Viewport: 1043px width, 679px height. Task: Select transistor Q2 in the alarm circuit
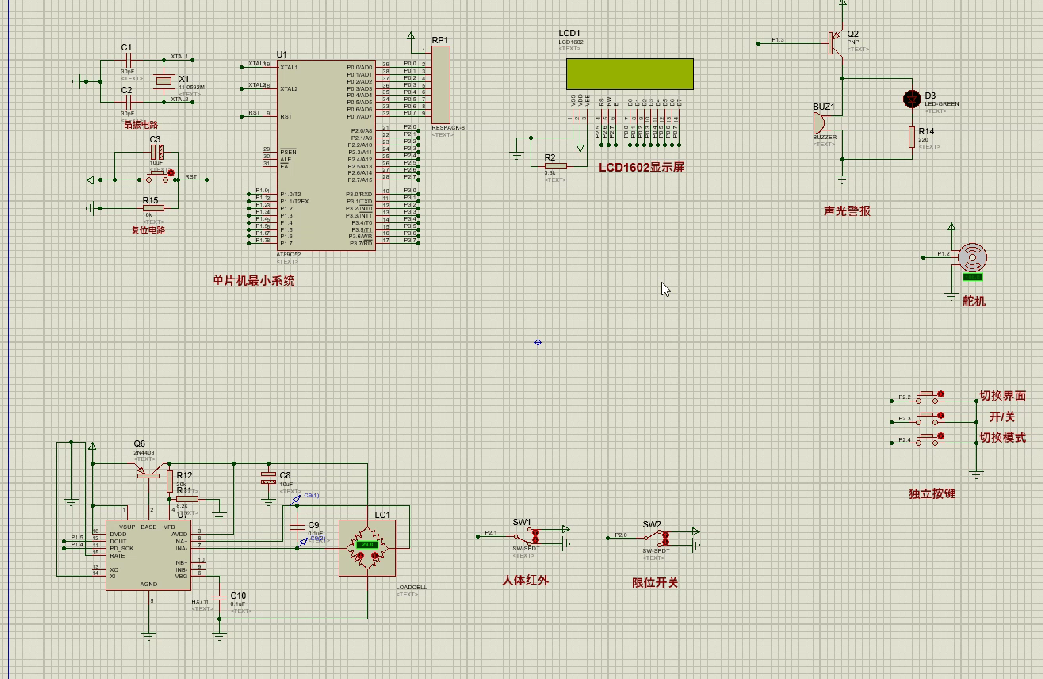point(836,43)
